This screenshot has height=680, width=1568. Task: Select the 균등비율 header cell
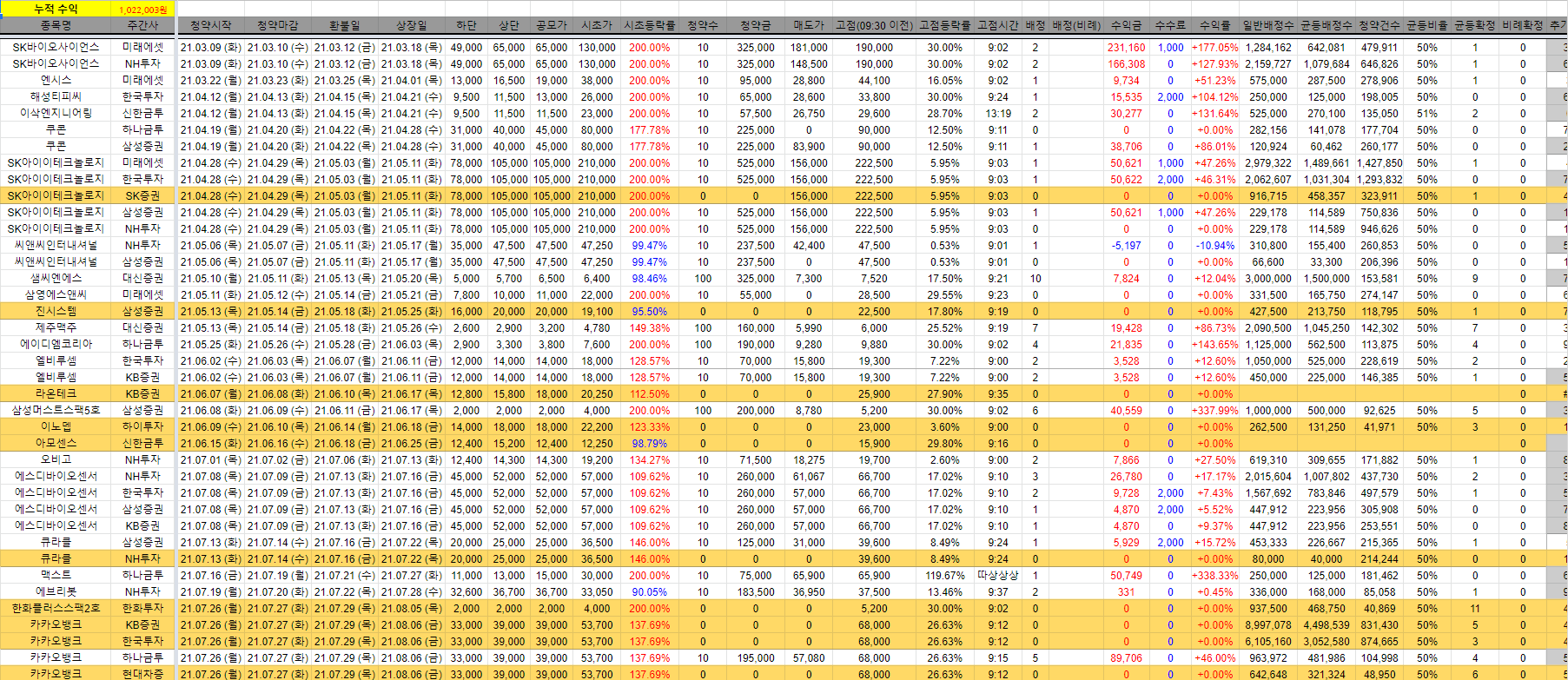[x=1427, y=25]
